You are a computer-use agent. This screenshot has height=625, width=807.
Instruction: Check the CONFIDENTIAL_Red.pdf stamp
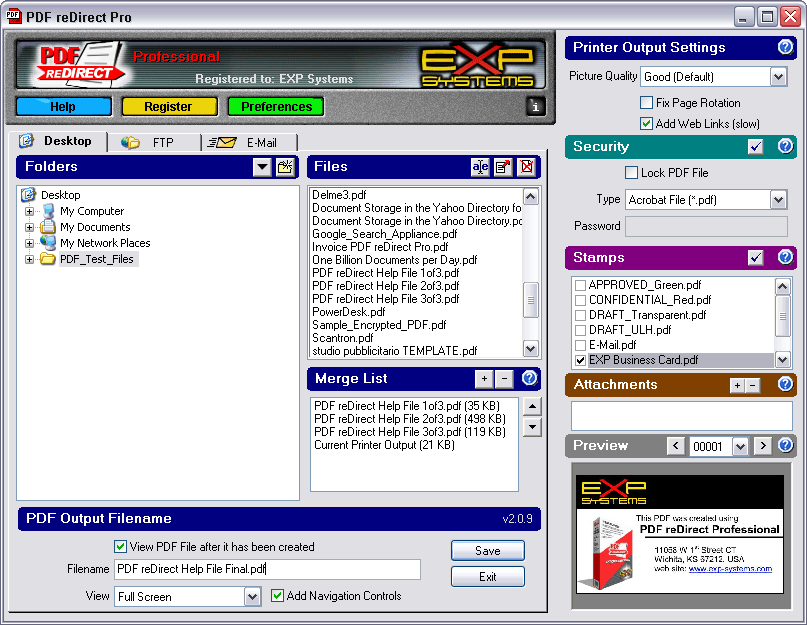(581, 300)
